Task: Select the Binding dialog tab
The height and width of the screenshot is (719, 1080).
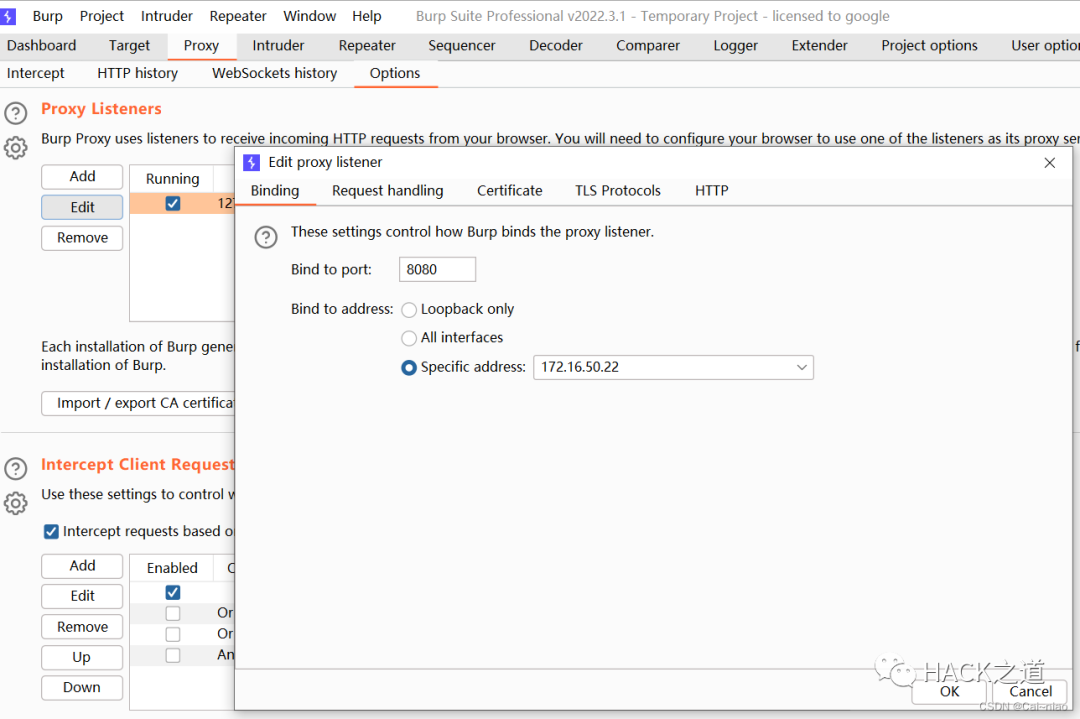Action: coord(275,191)
